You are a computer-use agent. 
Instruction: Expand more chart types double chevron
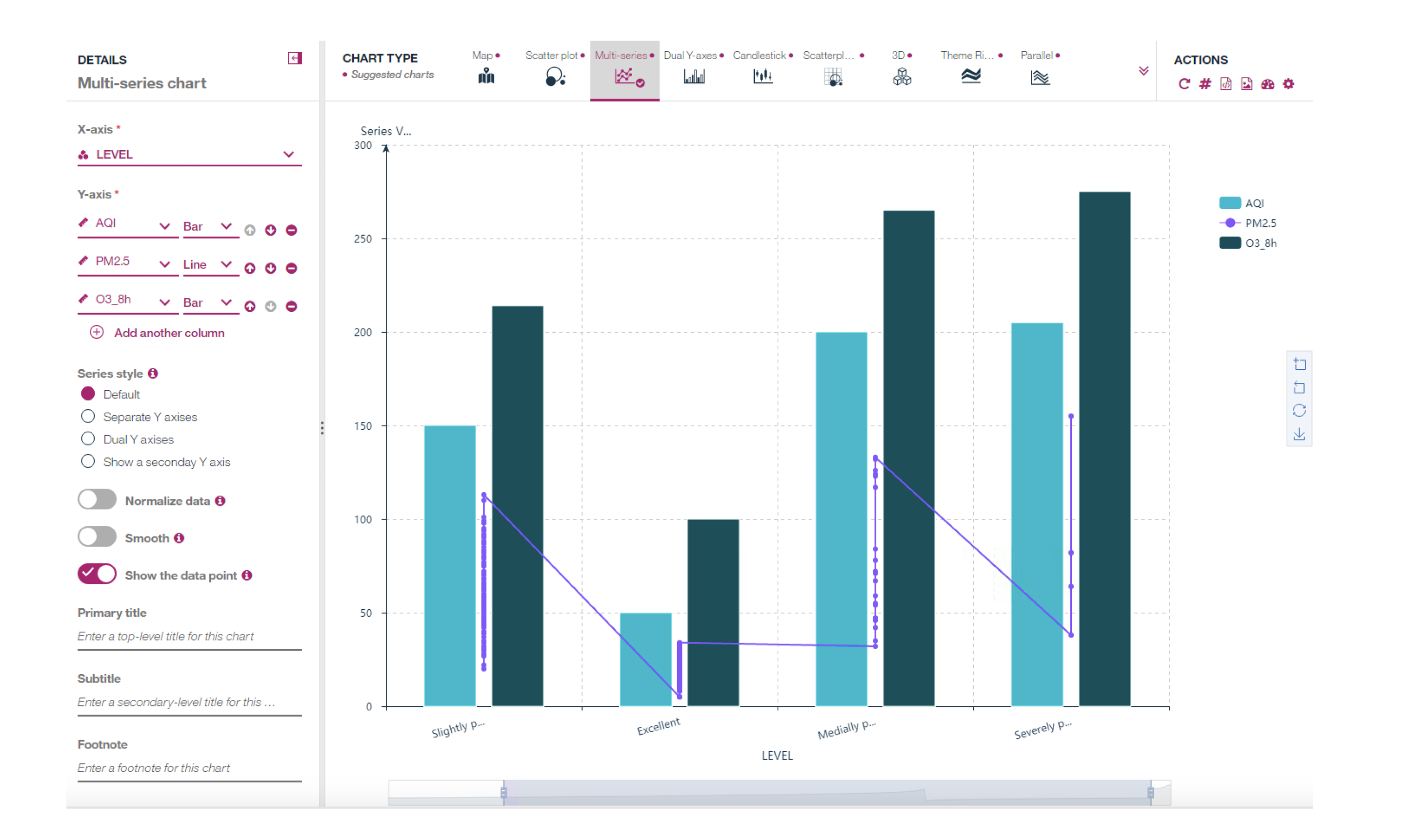coord(1143,71)
